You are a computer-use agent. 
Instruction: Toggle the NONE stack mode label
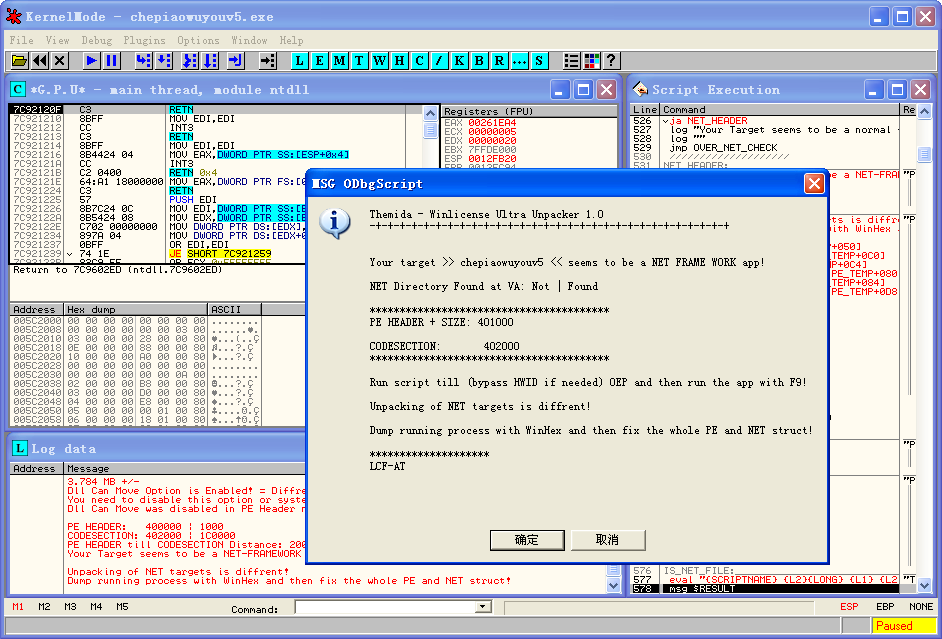click(921, 607)
